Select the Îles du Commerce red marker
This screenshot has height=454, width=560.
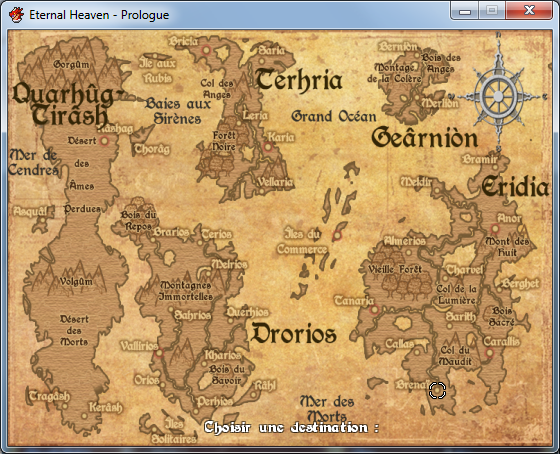point(337,235)
